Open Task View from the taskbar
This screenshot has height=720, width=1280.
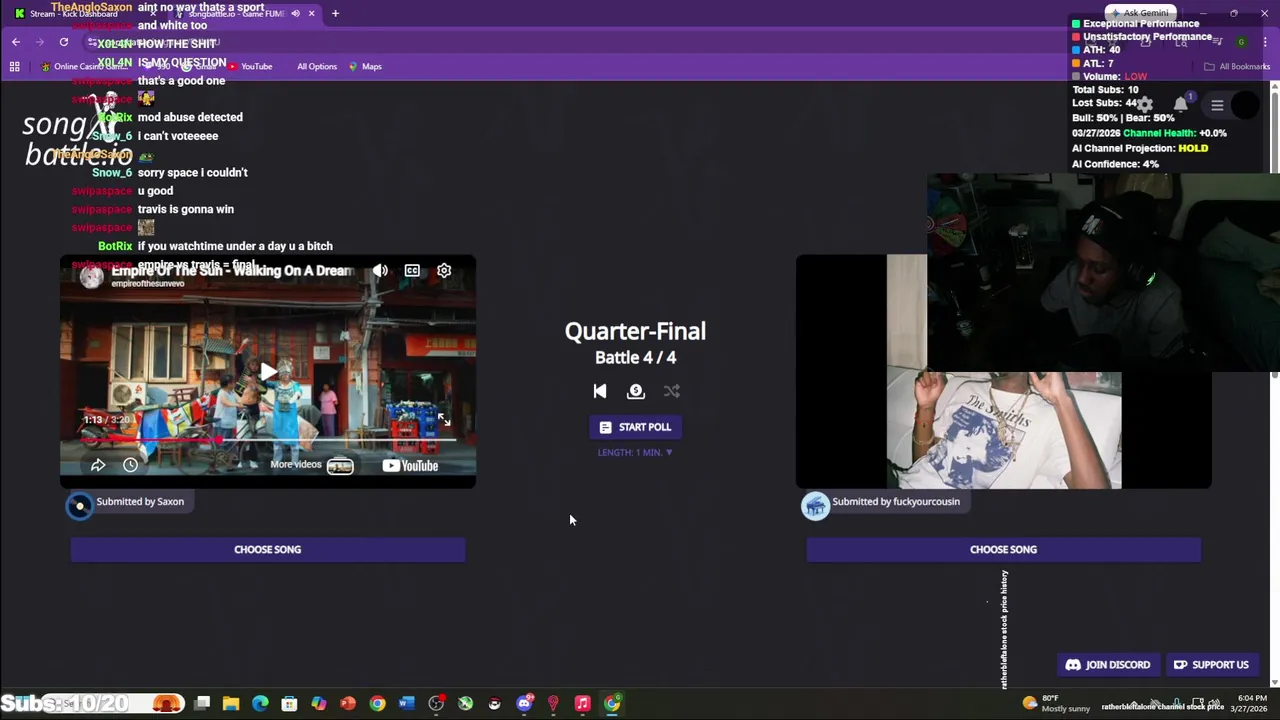202,704
